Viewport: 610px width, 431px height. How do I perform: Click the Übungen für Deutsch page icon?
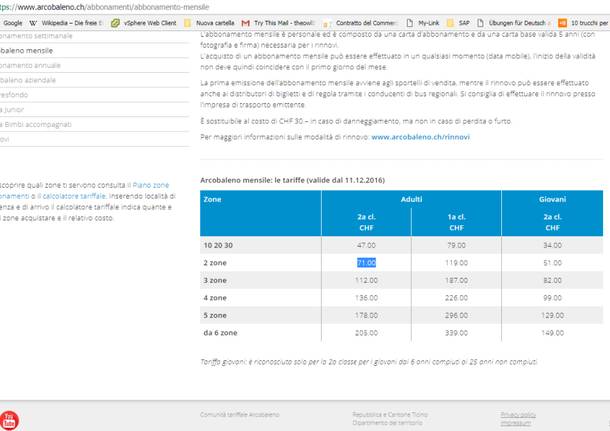[480, 23]
